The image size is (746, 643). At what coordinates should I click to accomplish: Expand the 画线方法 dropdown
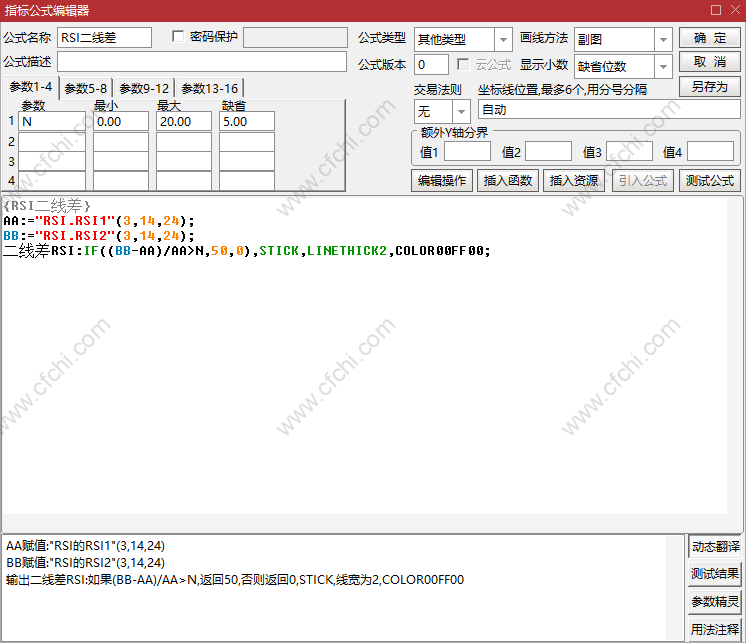pos(662,39)
